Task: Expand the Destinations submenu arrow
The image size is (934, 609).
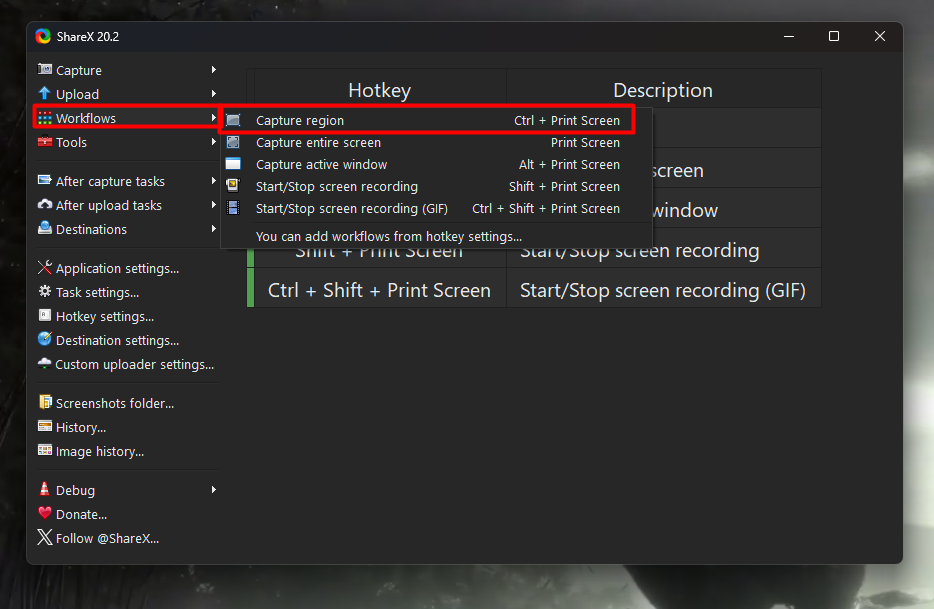Action: coord(213,229)
